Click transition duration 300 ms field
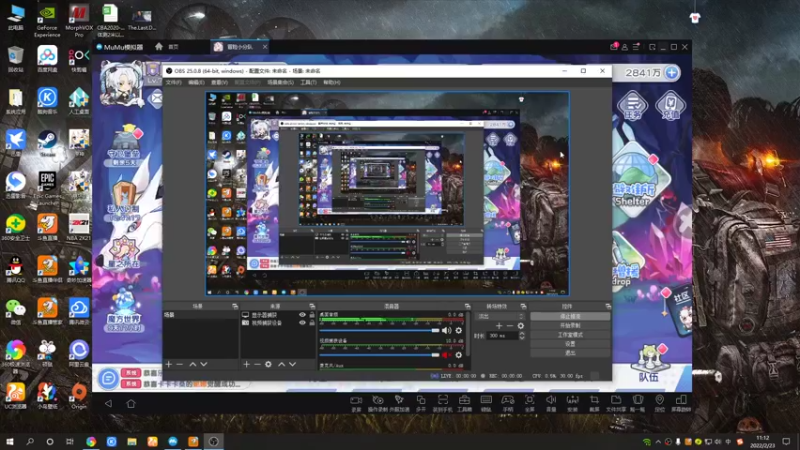The width and height of the screenshot is (800, 450). point(502,336)
